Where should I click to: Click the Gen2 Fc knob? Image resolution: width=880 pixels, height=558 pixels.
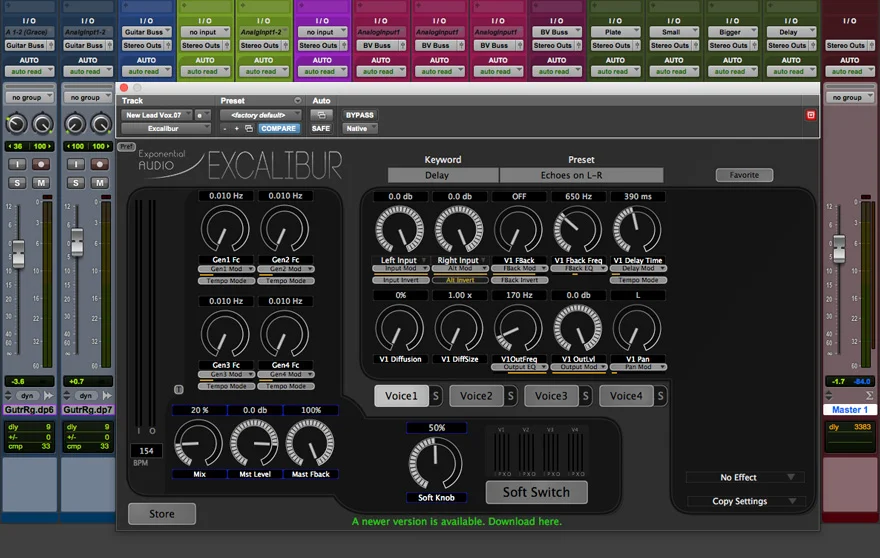coord(285,229)
